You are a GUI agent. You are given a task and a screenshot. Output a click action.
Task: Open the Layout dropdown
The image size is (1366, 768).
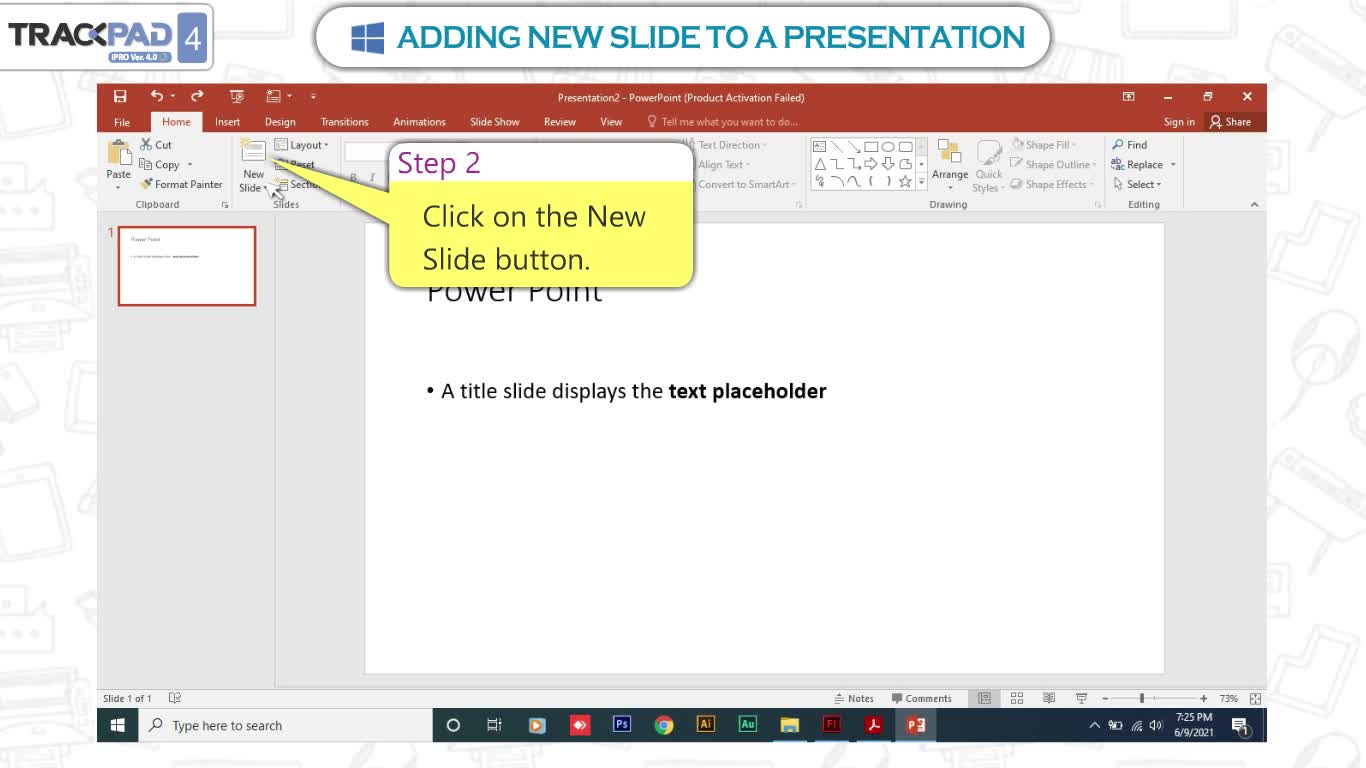click(x=301, y=145)
